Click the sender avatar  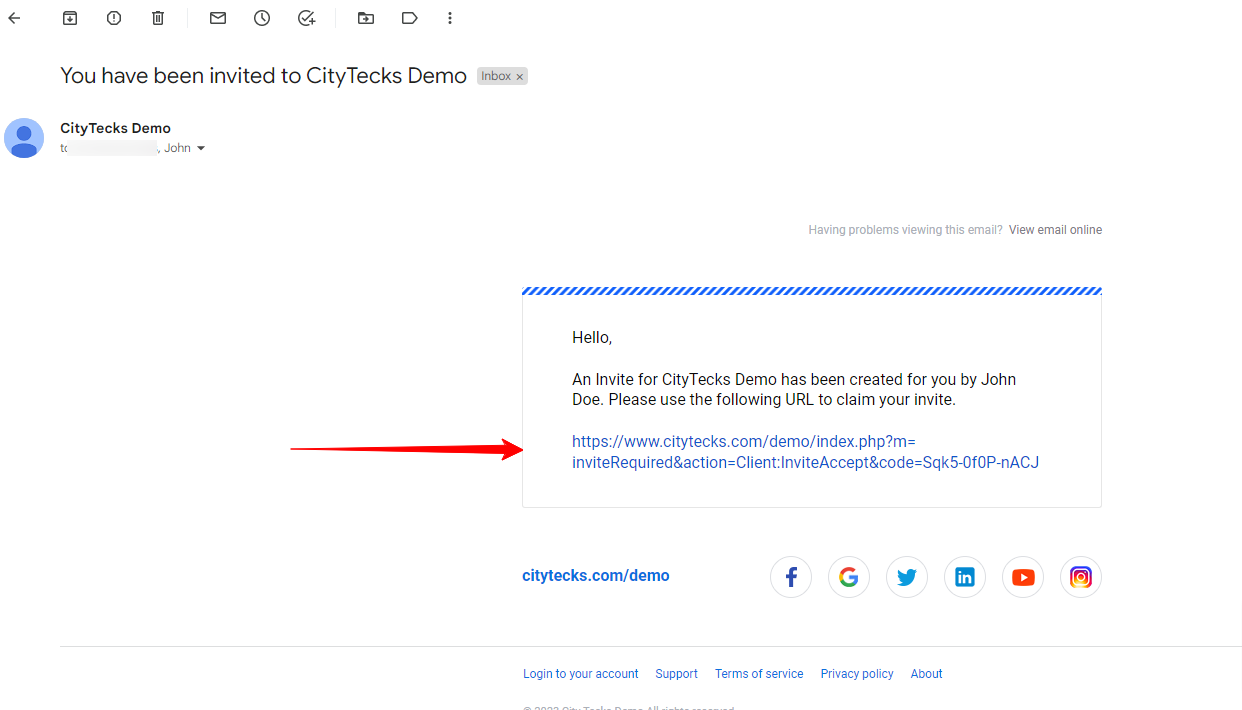(x=24, y=138)
